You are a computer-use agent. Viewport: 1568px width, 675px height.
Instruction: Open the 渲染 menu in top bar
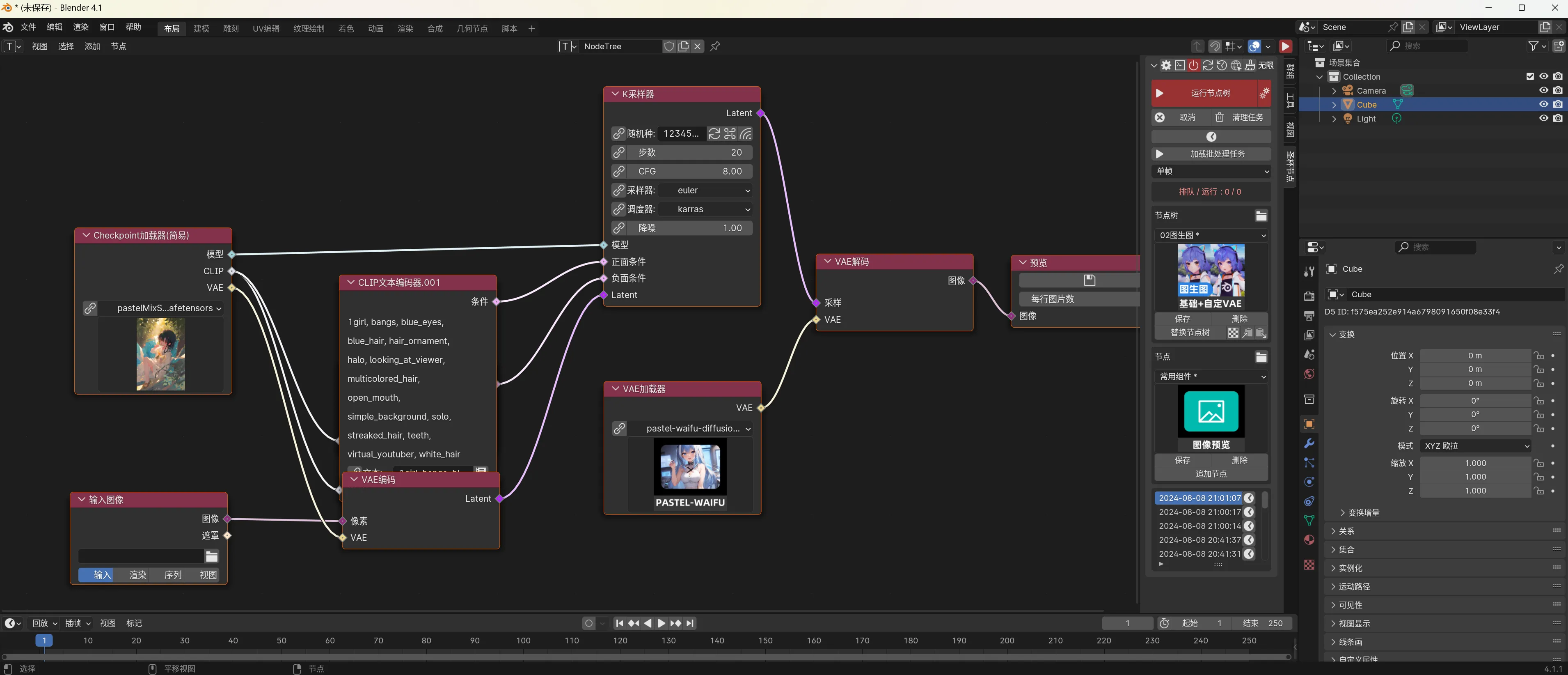point(80,28)
